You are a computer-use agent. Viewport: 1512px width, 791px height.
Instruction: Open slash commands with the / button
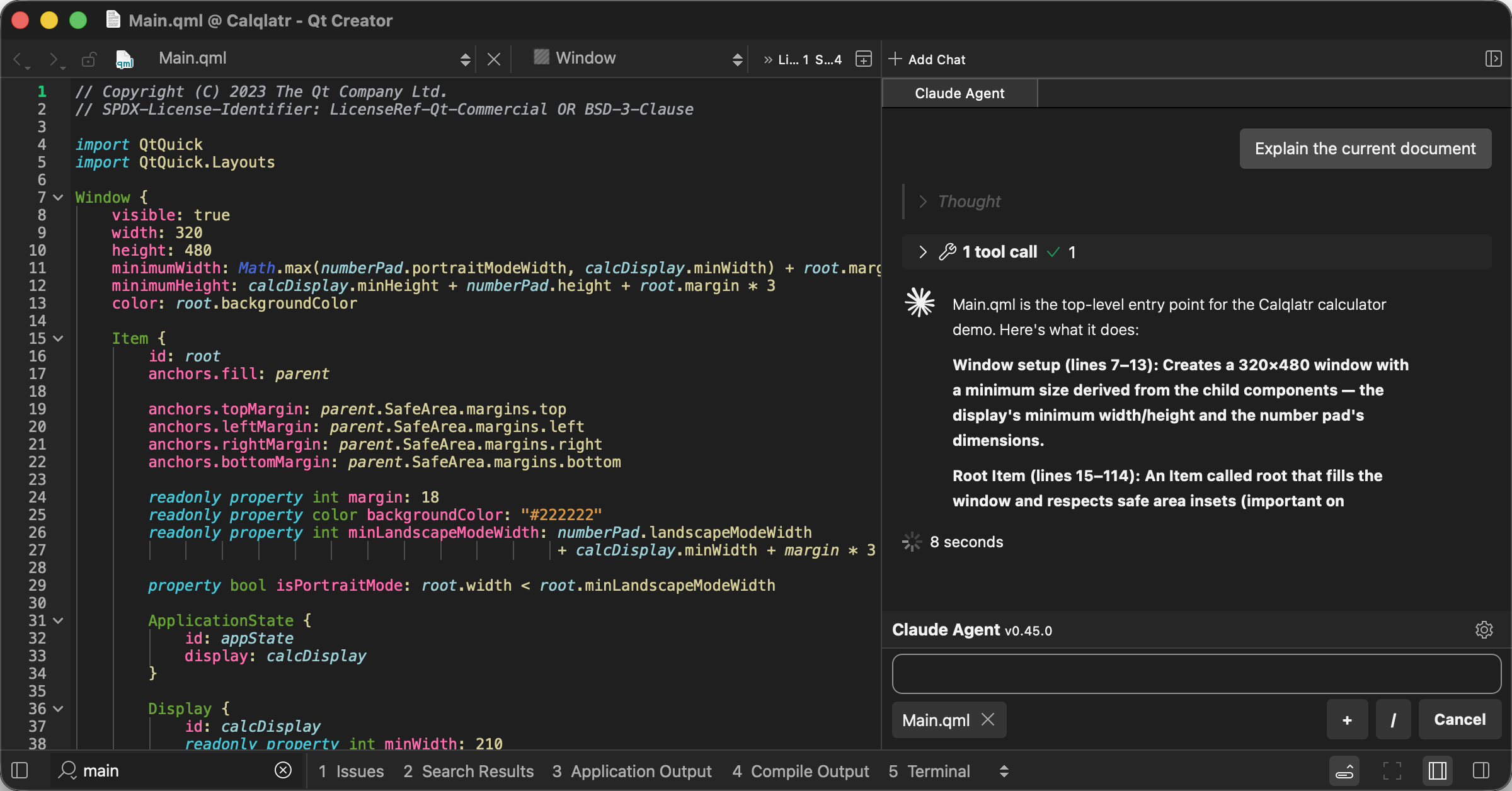tap(1393, 719)
